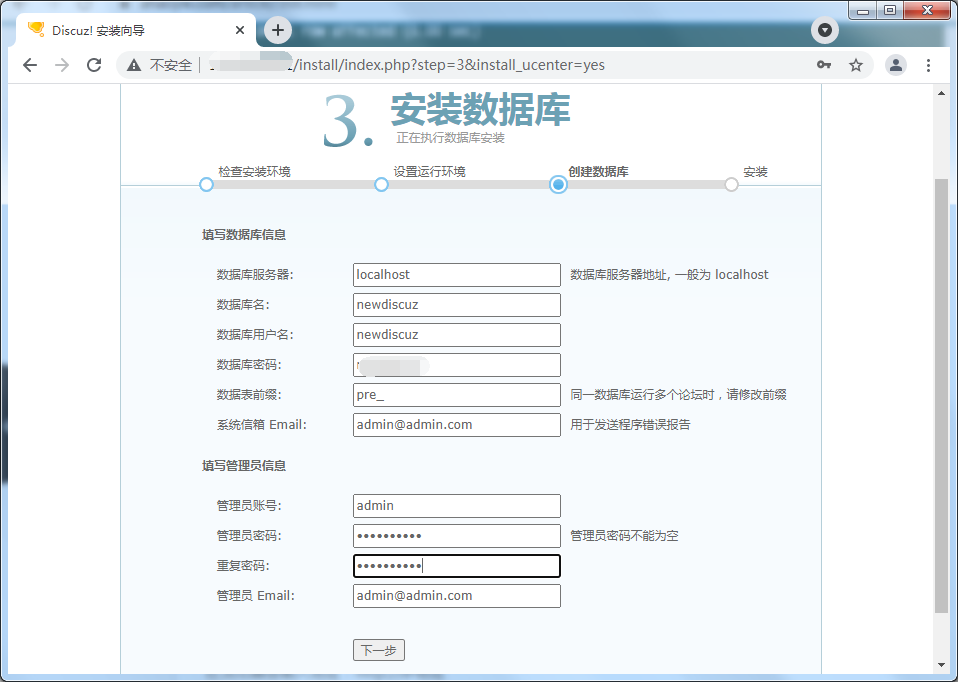The width and height of the screenshot is (958, 682).
Task: Open tab search dropdown arrow
Action: [824, 30]
